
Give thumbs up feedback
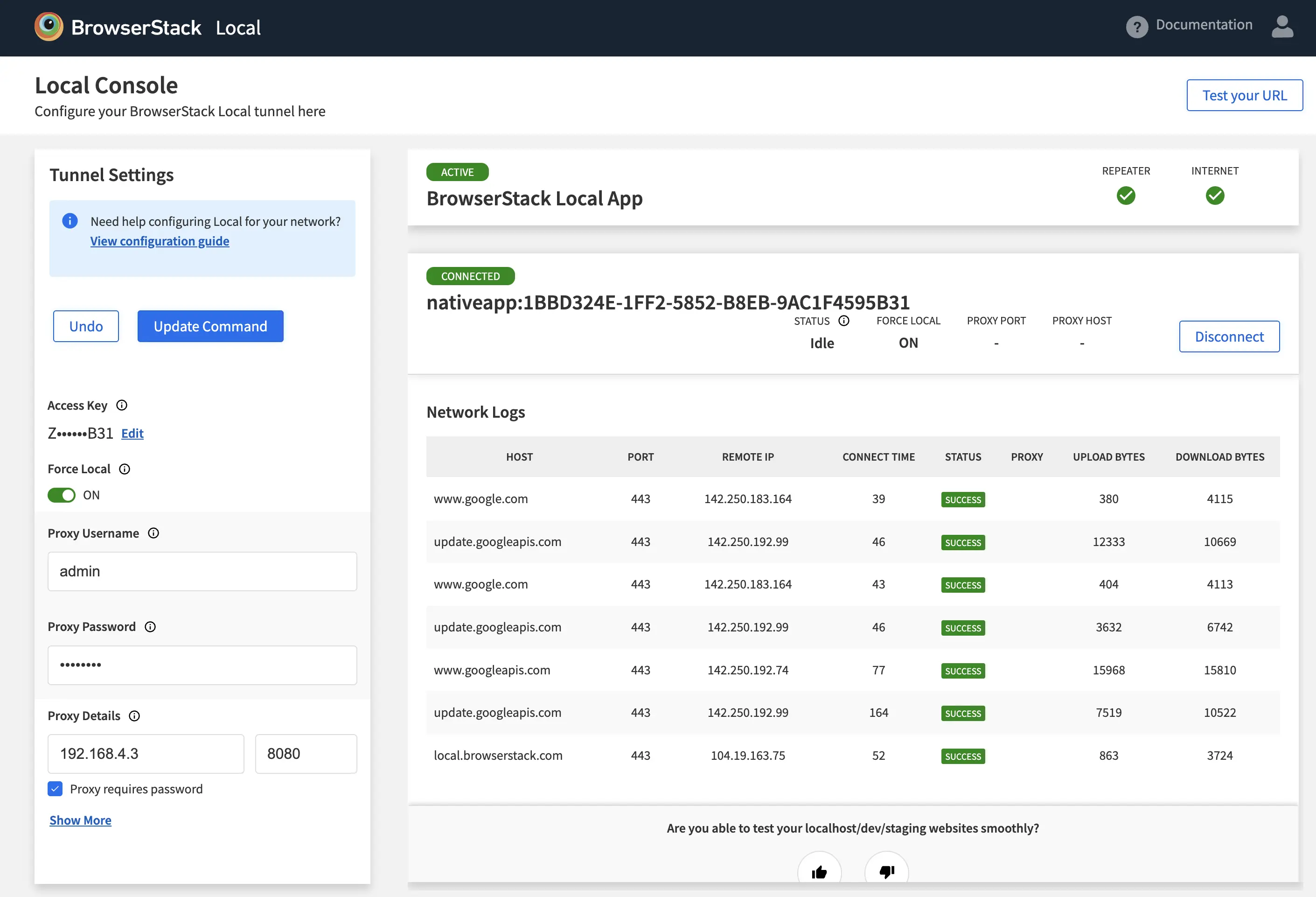pos(819,871)
